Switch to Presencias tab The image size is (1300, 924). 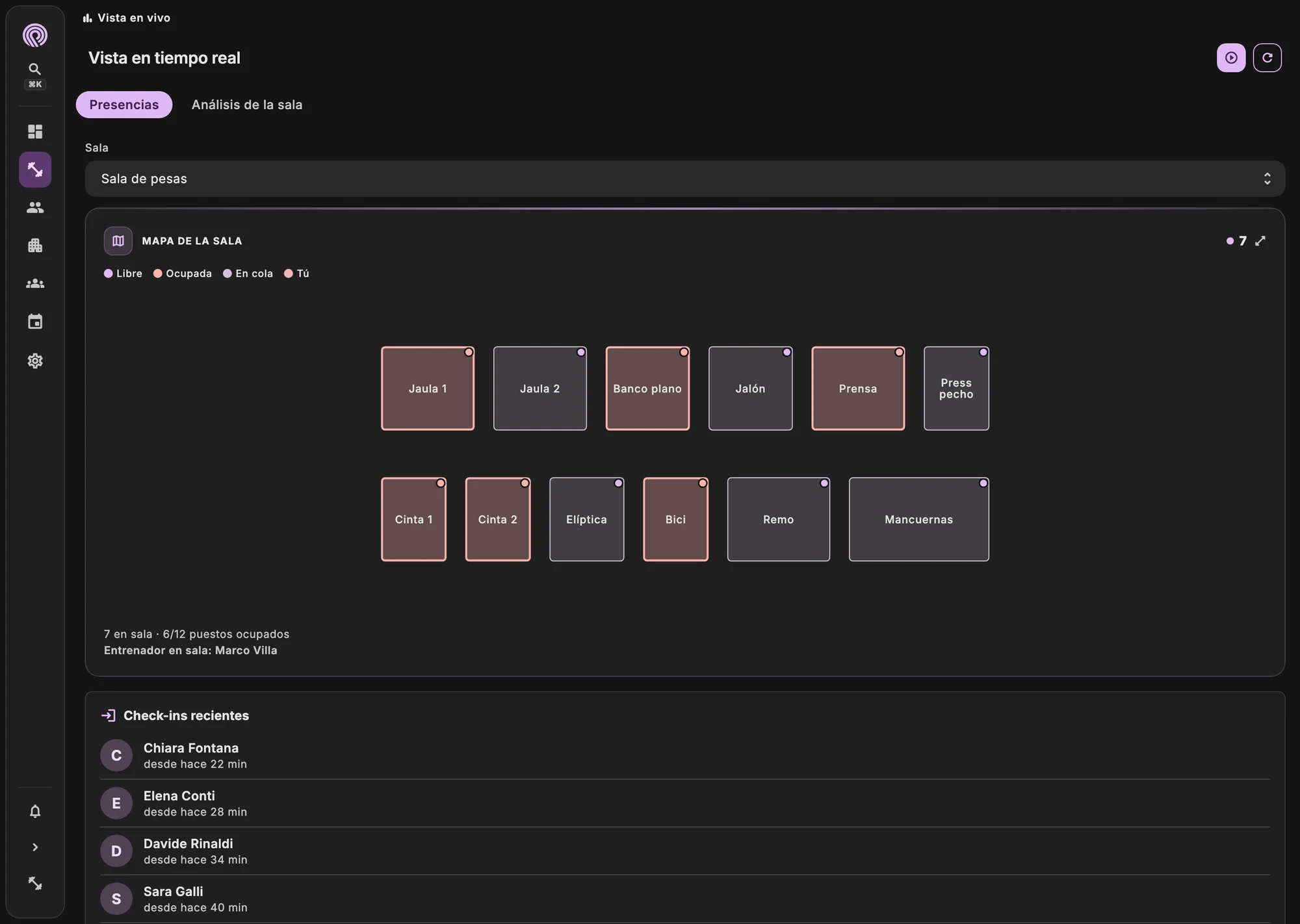pos(124,105)
